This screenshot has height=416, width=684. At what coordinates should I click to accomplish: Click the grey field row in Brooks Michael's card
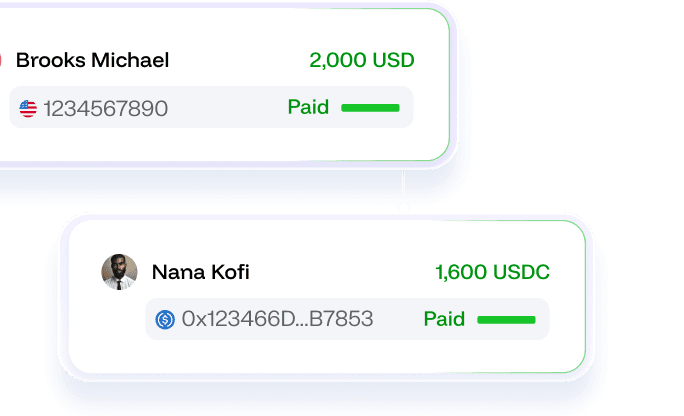230,108
